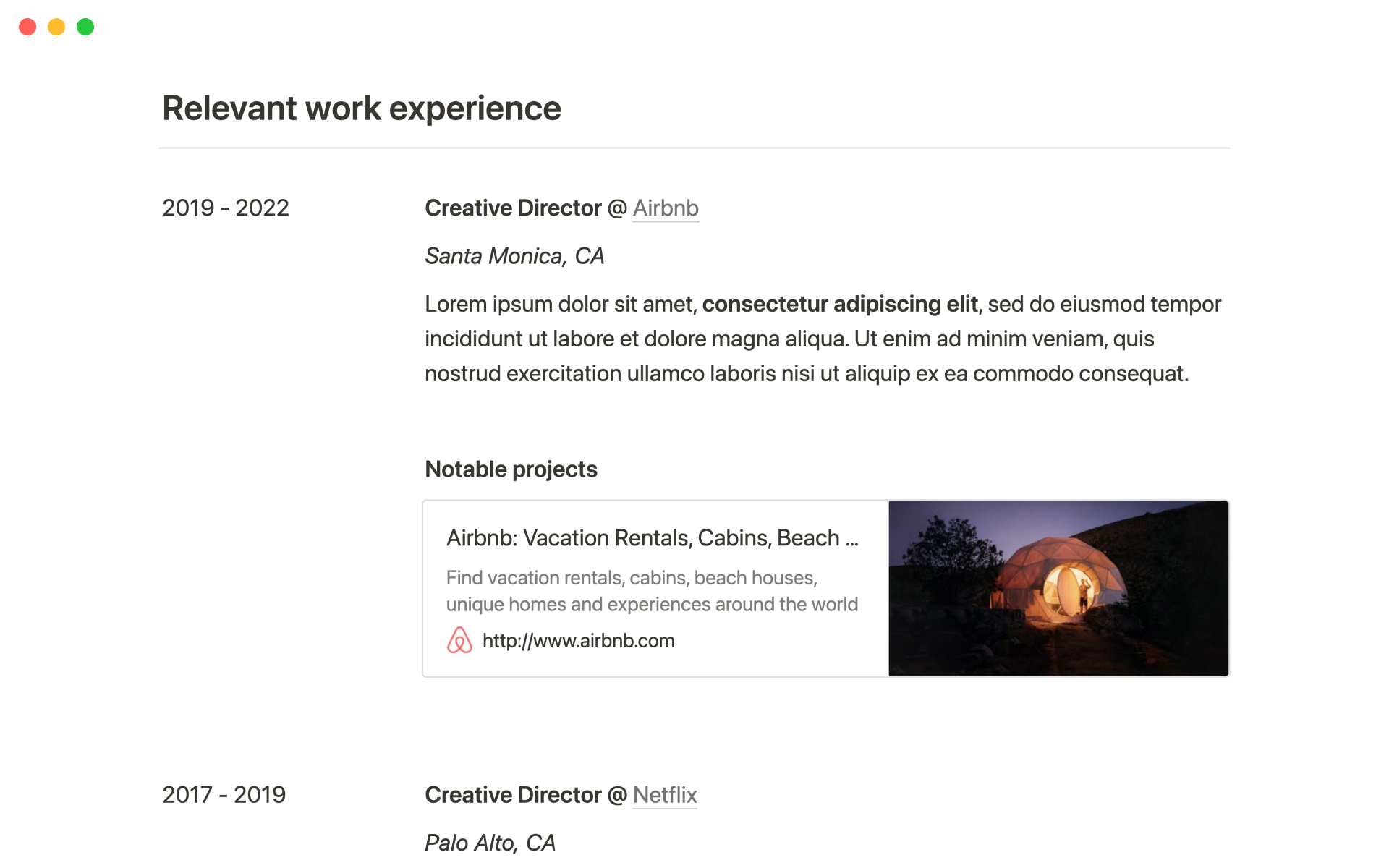
Task: Click the green fullscreen window button
Action: point(85,27)
